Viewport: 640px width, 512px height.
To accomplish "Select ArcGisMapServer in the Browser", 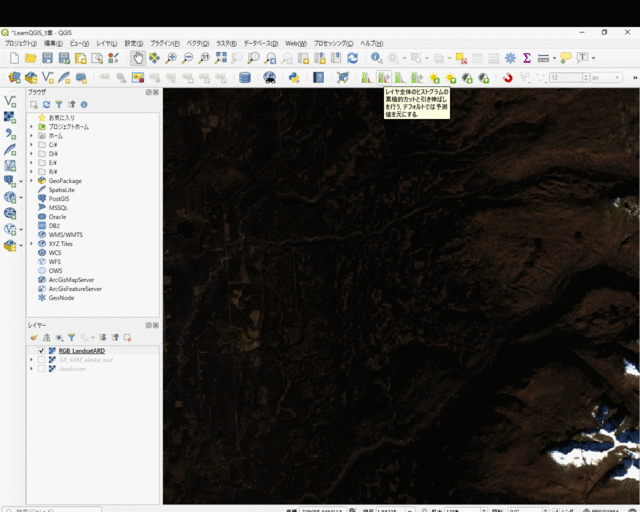I will point(71,280).
